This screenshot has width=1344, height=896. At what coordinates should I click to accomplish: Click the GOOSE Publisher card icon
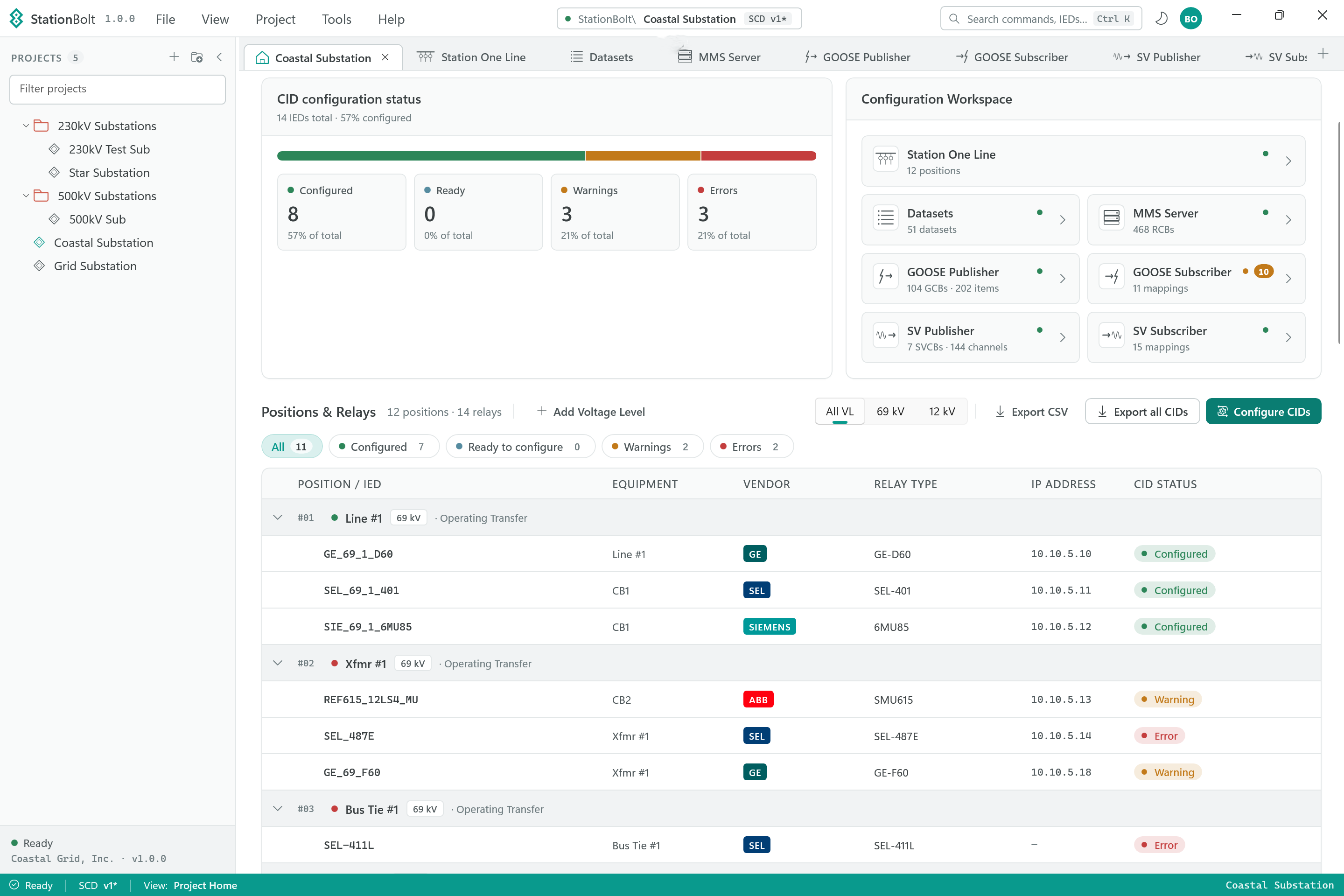[x=886, y=277]
